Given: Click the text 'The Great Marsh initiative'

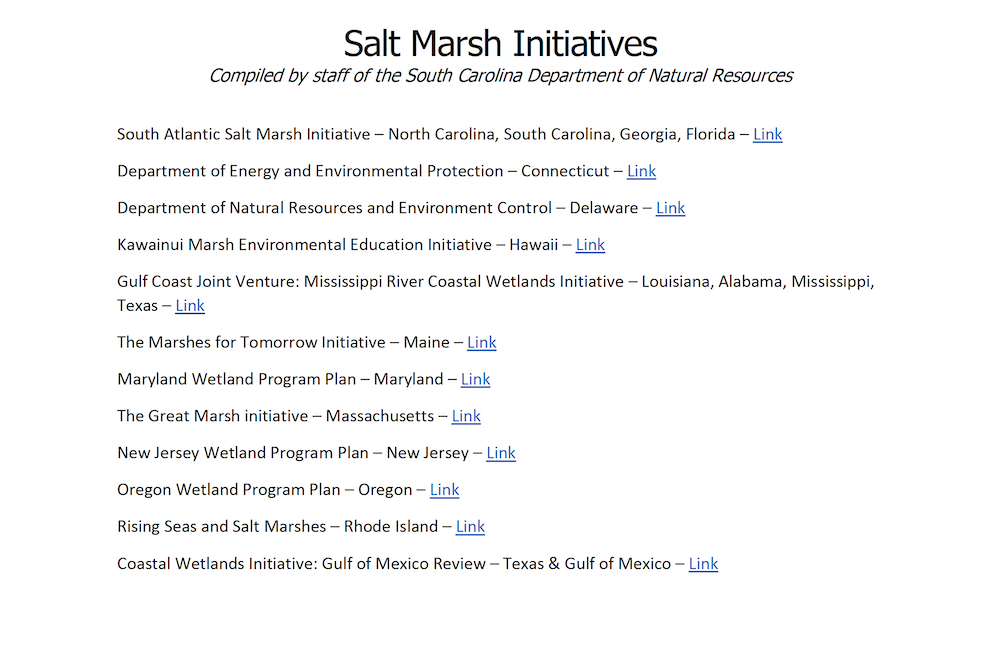Looking at the screenshot, I should pos(212,417).
